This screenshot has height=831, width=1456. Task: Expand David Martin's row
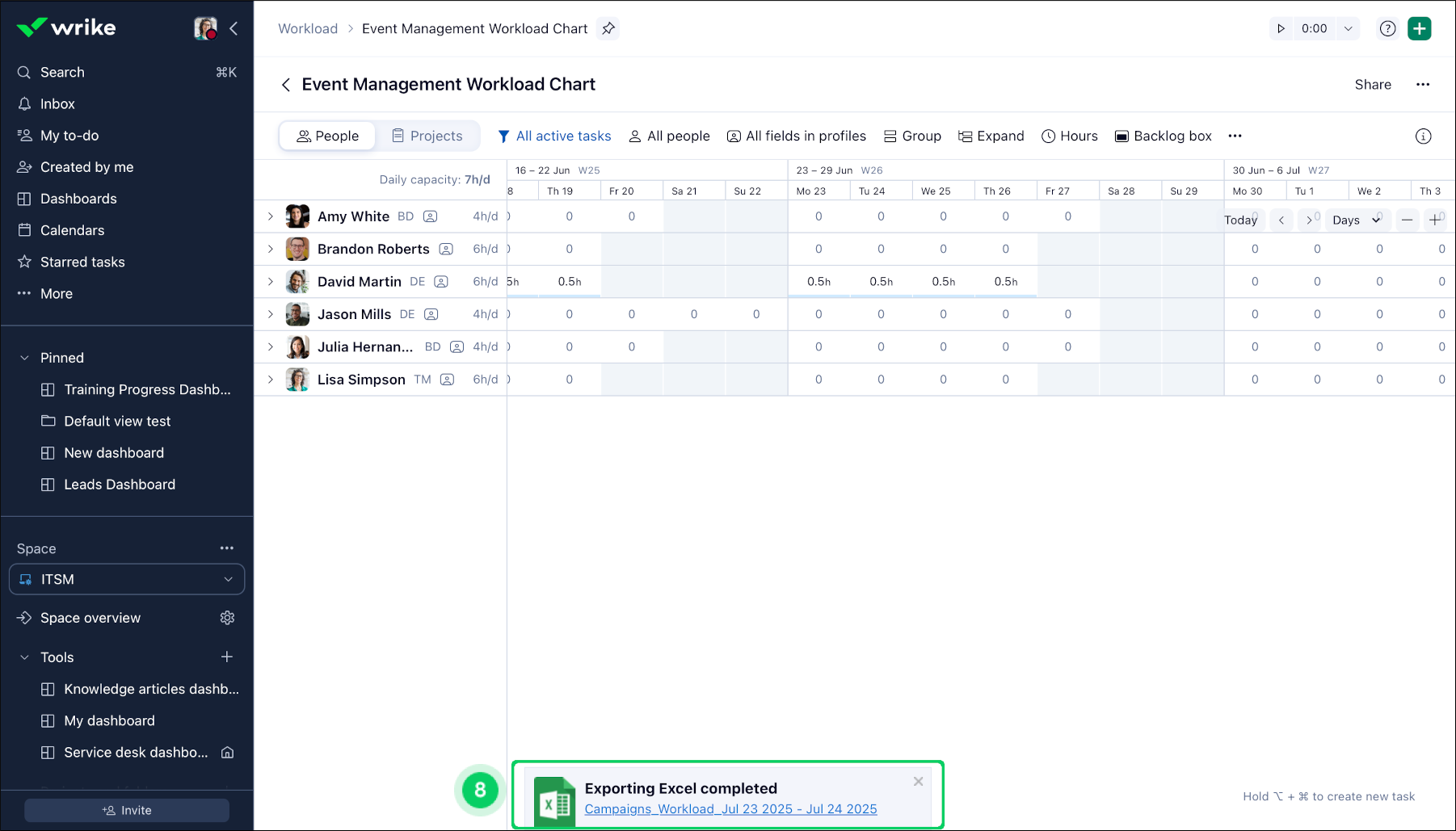click(271, 282)
